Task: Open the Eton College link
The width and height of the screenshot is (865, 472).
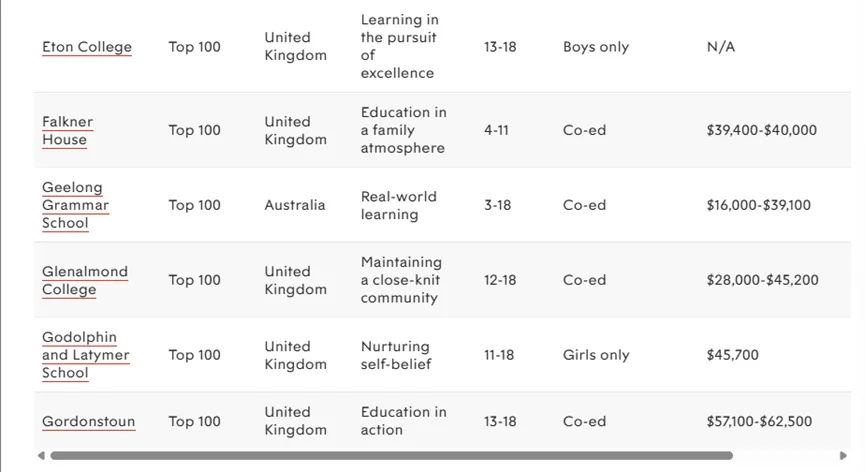Action: tap(87, 47)
